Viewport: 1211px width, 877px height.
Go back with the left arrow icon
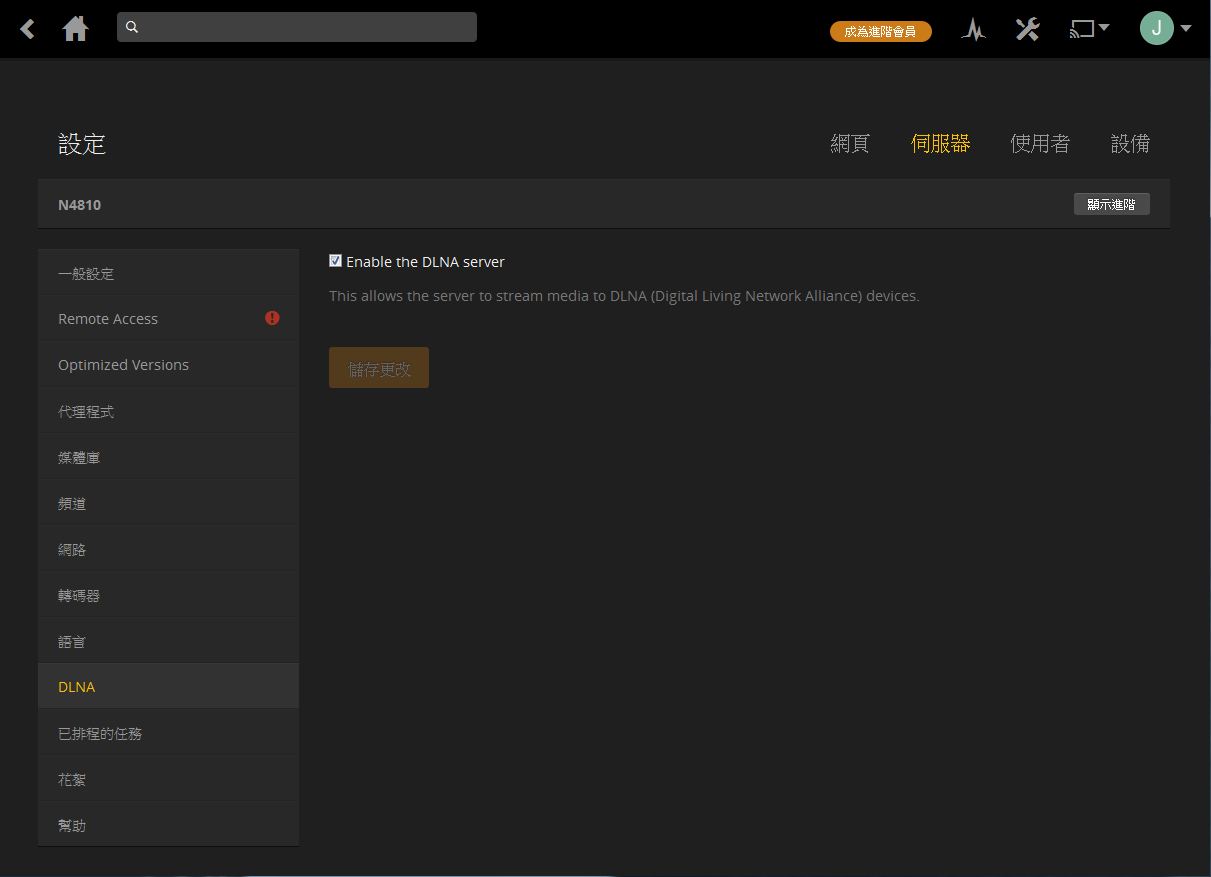point(28,29)
